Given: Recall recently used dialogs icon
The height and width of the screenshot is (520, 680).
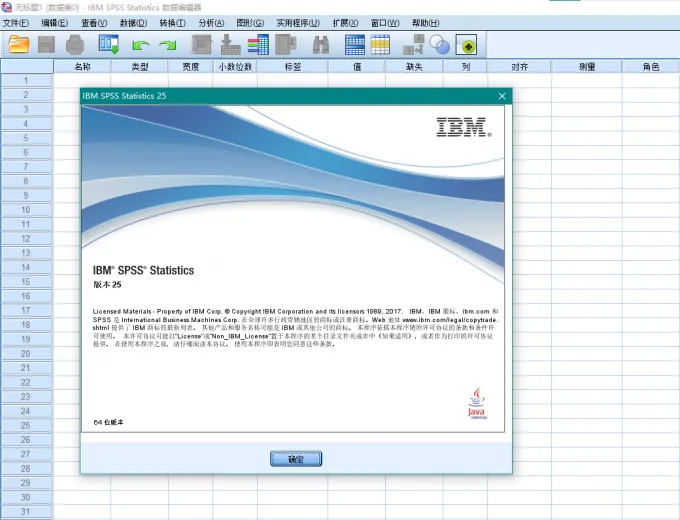Looking at the screenshot, I should (x=108, y=44).
